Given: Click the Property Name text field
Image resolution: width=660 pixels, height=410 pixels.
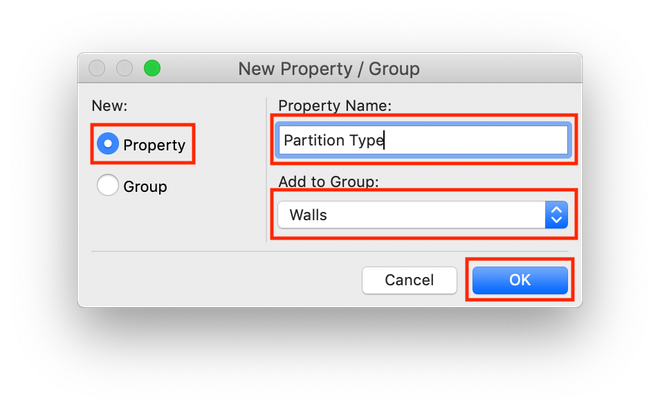Looking at the screenshot, I should click(422, 140).
